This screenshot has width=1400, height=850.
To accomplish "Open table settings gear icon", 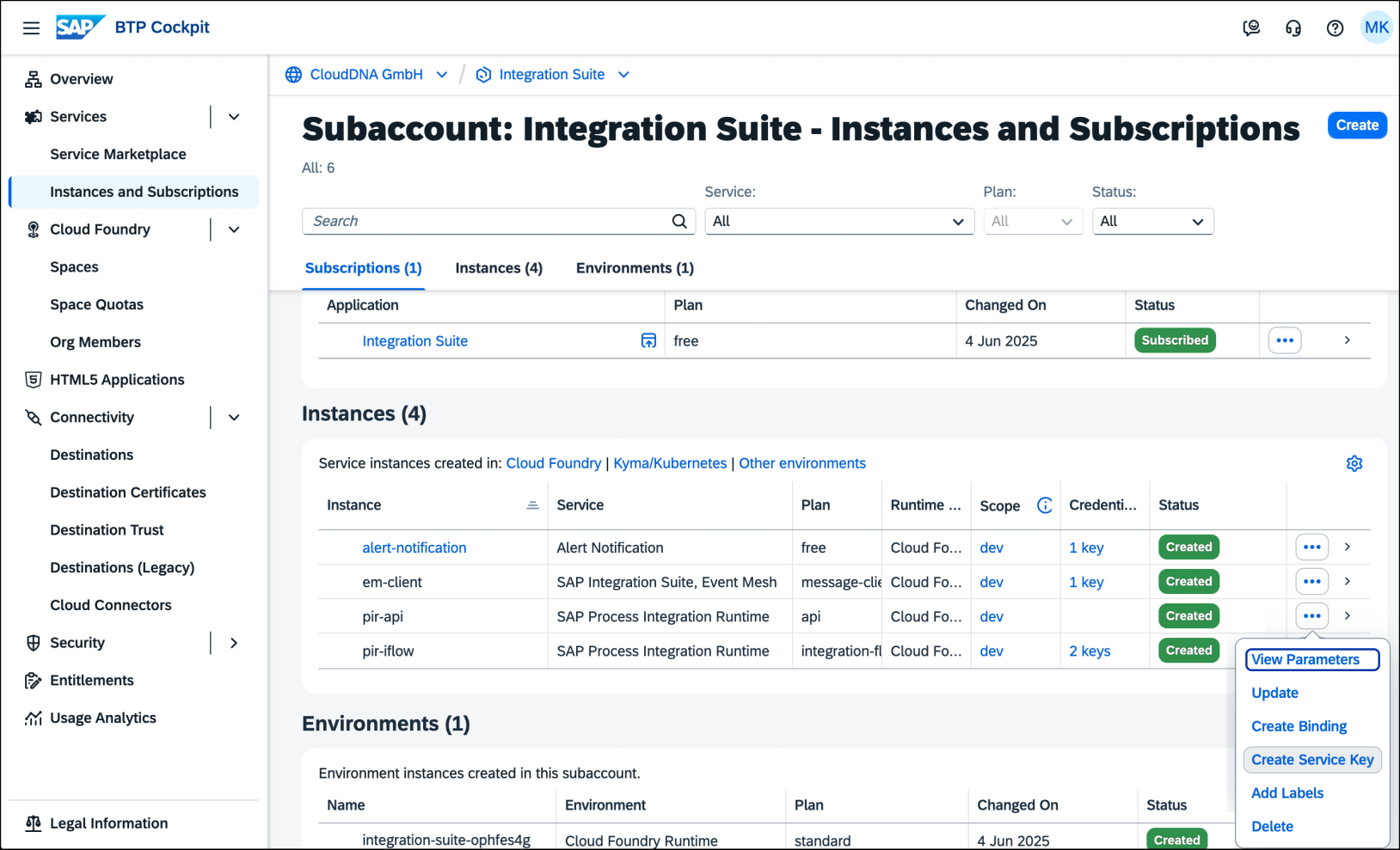I will 1354,463.
